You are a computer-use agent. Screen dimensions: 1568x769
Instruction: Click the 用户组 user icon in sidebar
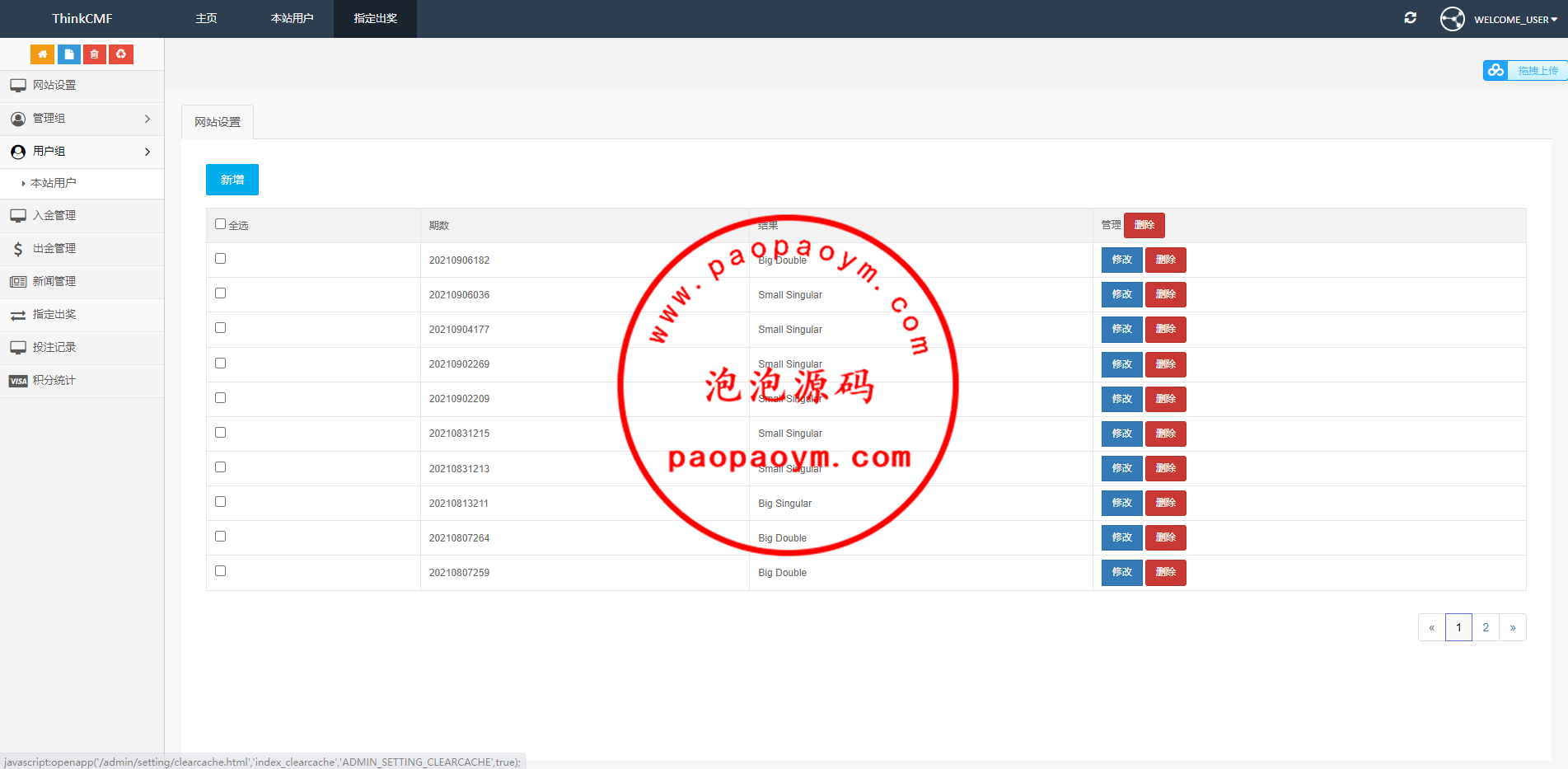[18, 152]
